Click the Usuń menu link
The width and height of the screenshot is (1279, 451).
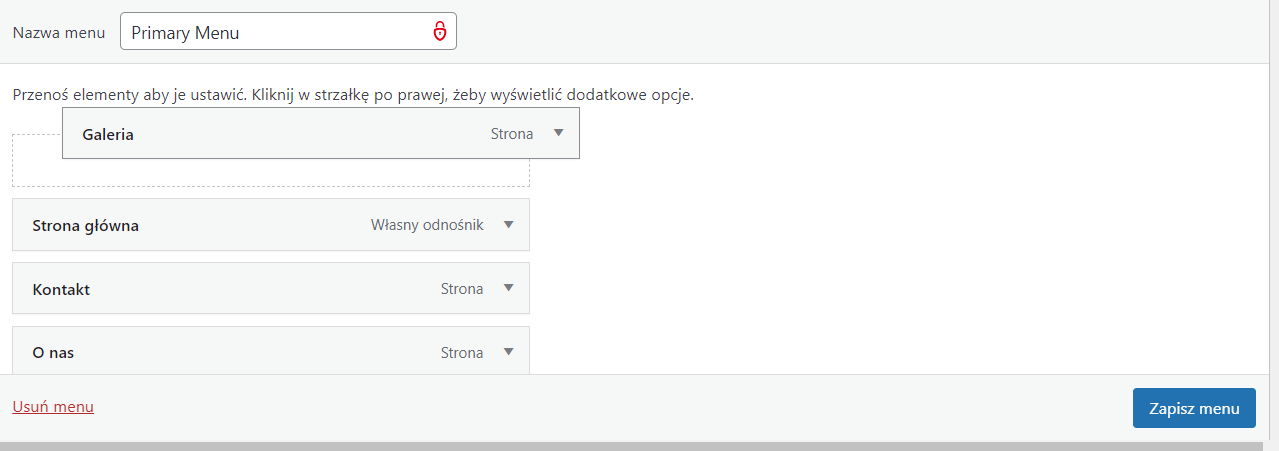53,407
